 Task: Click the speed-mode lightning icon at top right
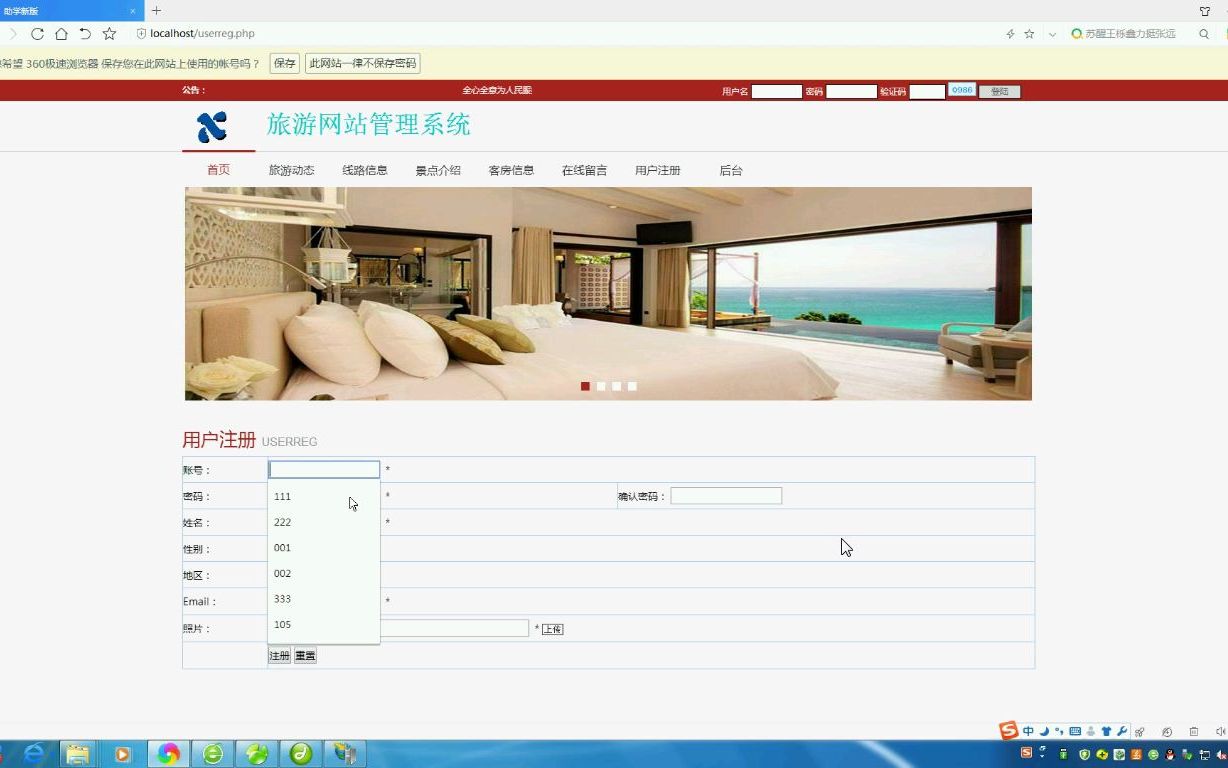pyautogui.click(x=1010, y=33)
